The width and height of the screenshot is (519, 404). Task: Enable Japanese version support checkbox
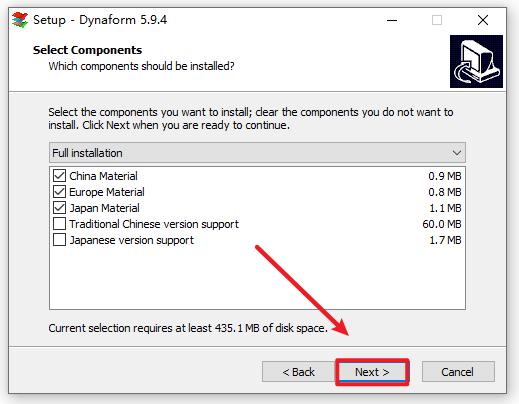click(x=59, y=240)
